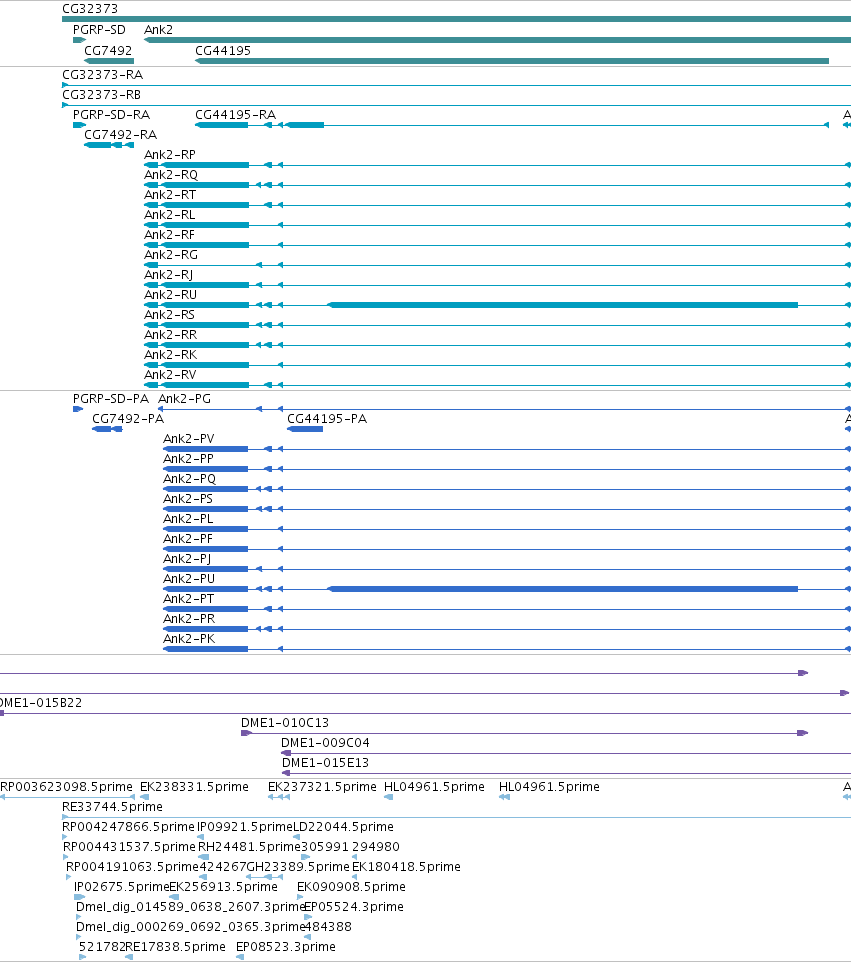
Task: Click the DME1-010C13 clone label
Action: pyautogui.click(x=285, y=723)
